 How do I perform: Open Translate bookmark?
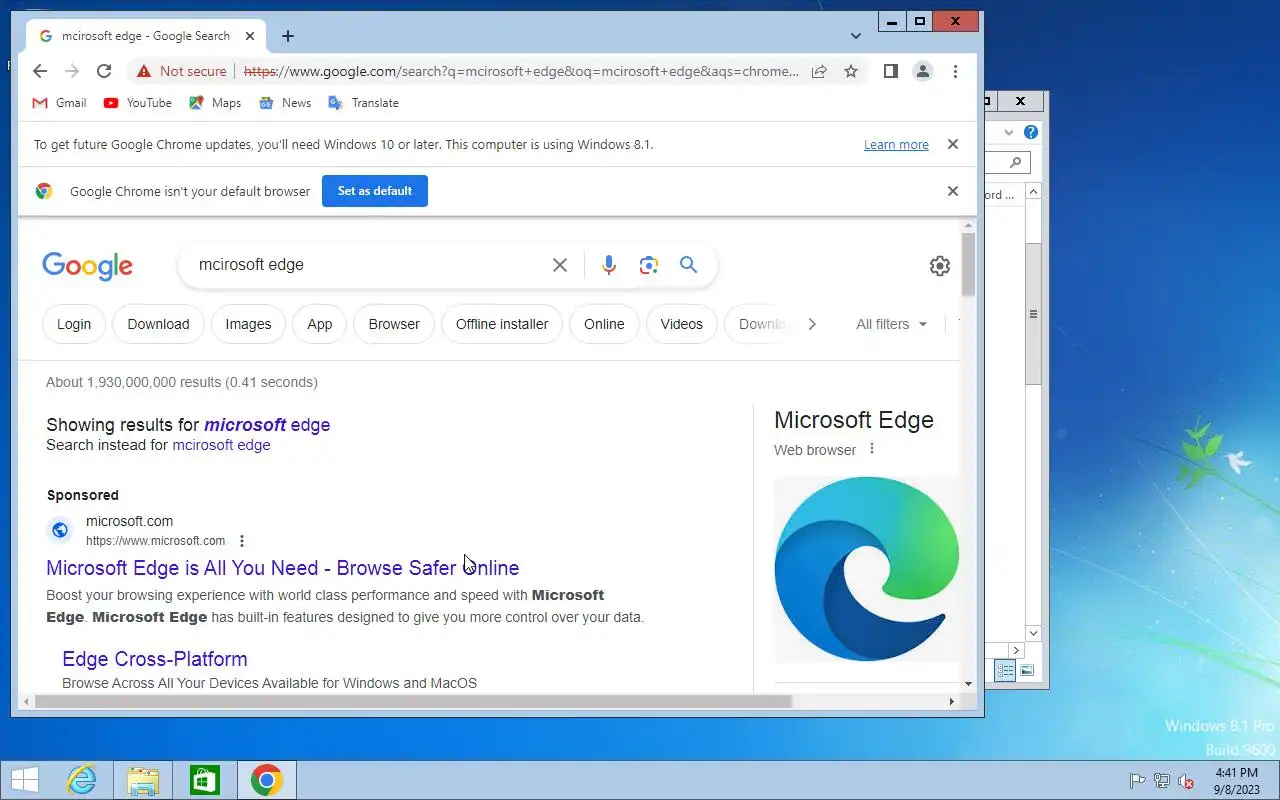coord(363,103)
